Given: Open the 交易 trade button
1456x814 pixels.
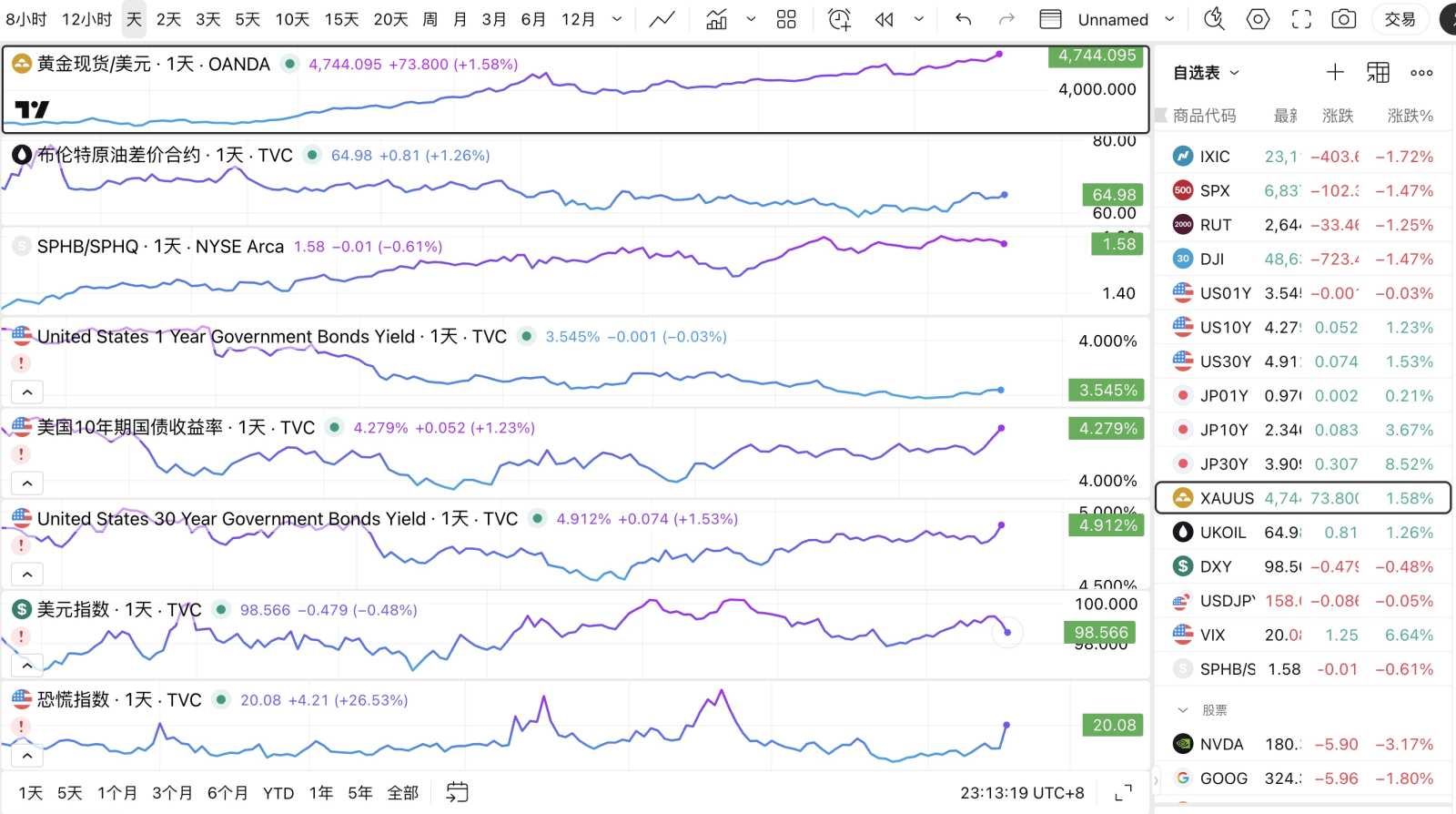Looking at the screenshot, I should (1400, 19).
